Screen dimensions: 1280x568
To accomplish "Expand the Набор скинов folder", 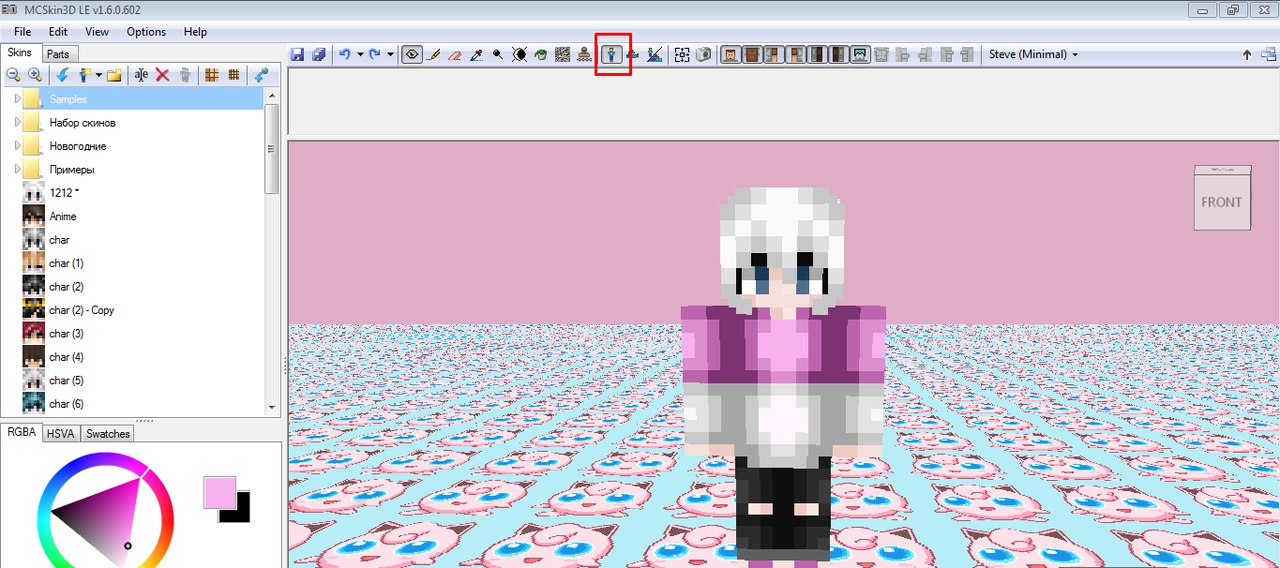I will coord(17,122).
